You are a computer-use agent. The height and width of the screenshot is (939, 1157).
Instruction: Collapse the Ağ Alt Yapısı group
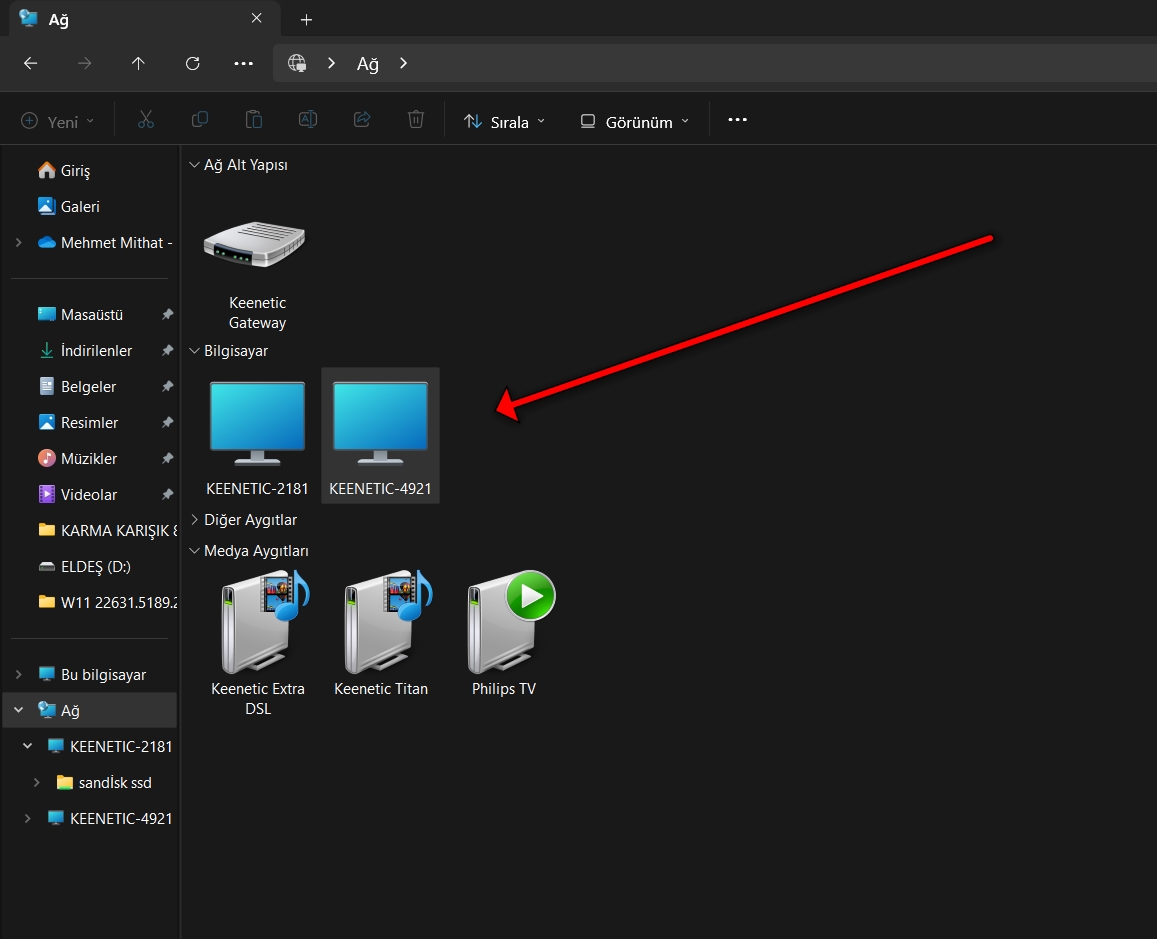[194, 165]
